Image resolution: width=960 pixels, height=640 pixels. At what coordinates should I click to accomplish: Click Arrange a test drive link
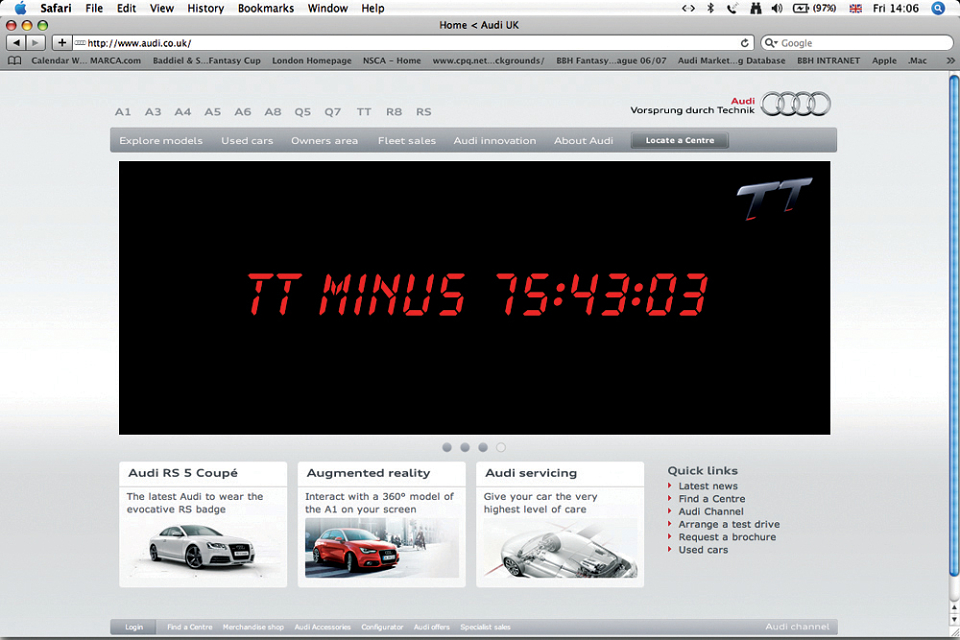[729, 524]
